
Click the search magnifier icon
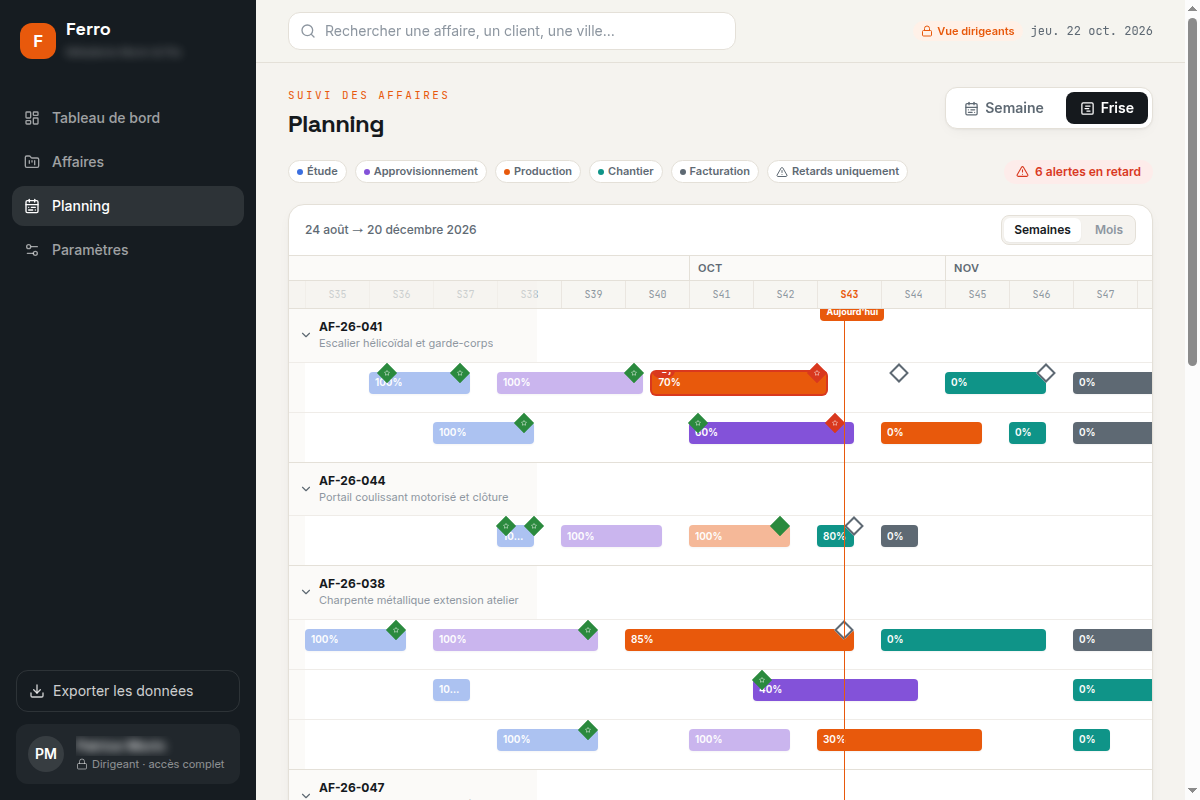[x=308, y=31]
